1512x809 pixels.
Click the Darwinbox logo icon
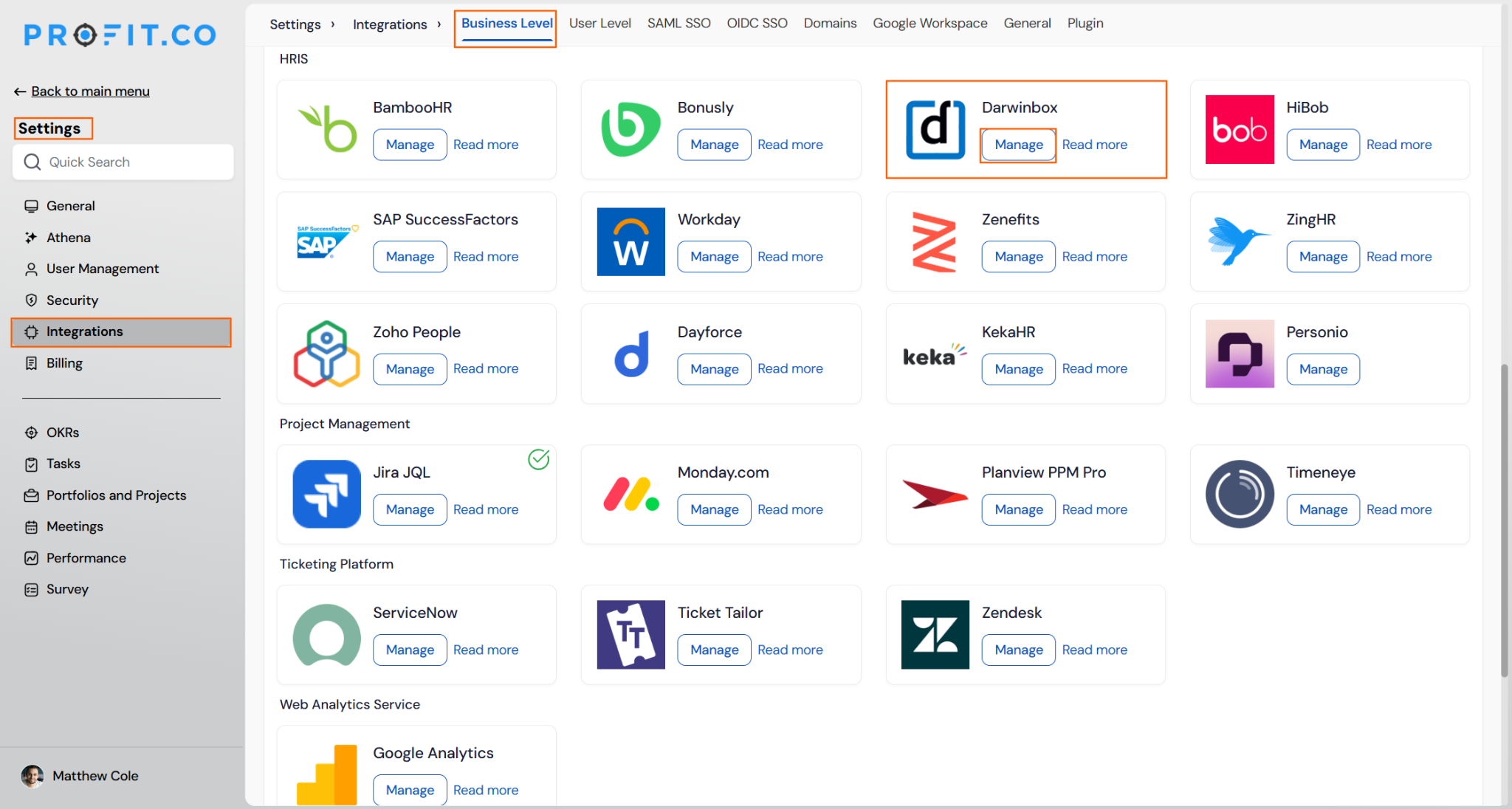935,129
